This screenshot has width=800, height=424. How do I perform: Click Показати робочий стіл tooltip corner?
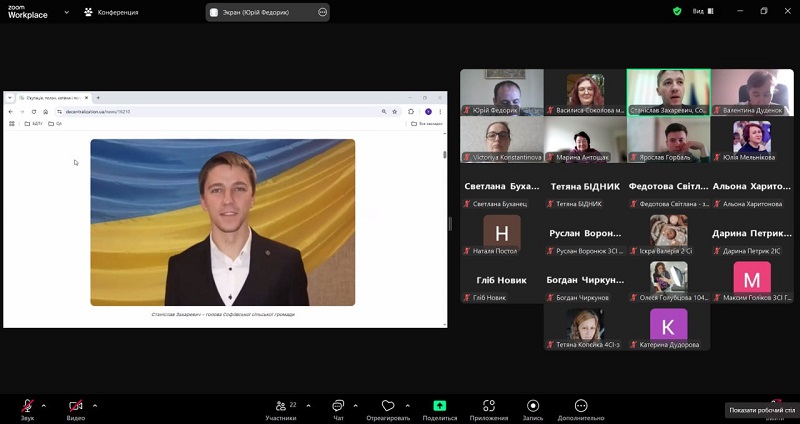tap(762, 410)
